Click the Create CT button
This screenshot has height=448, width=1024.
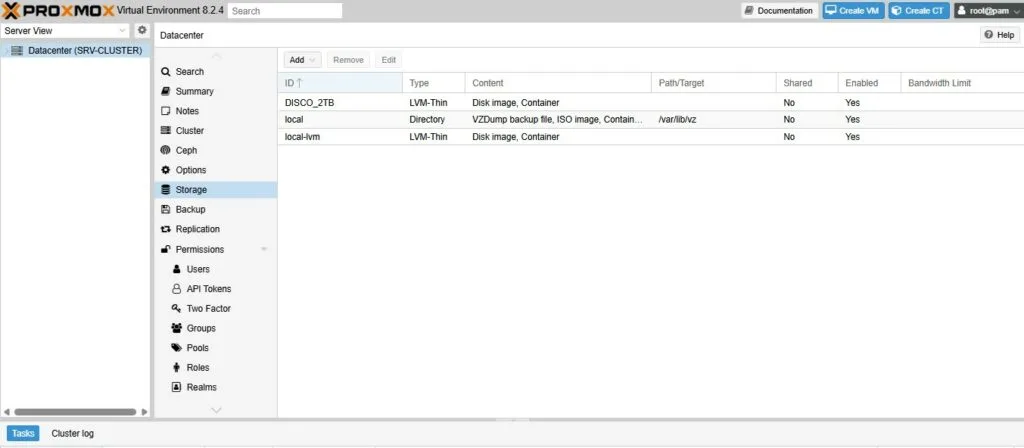point(919,10)
